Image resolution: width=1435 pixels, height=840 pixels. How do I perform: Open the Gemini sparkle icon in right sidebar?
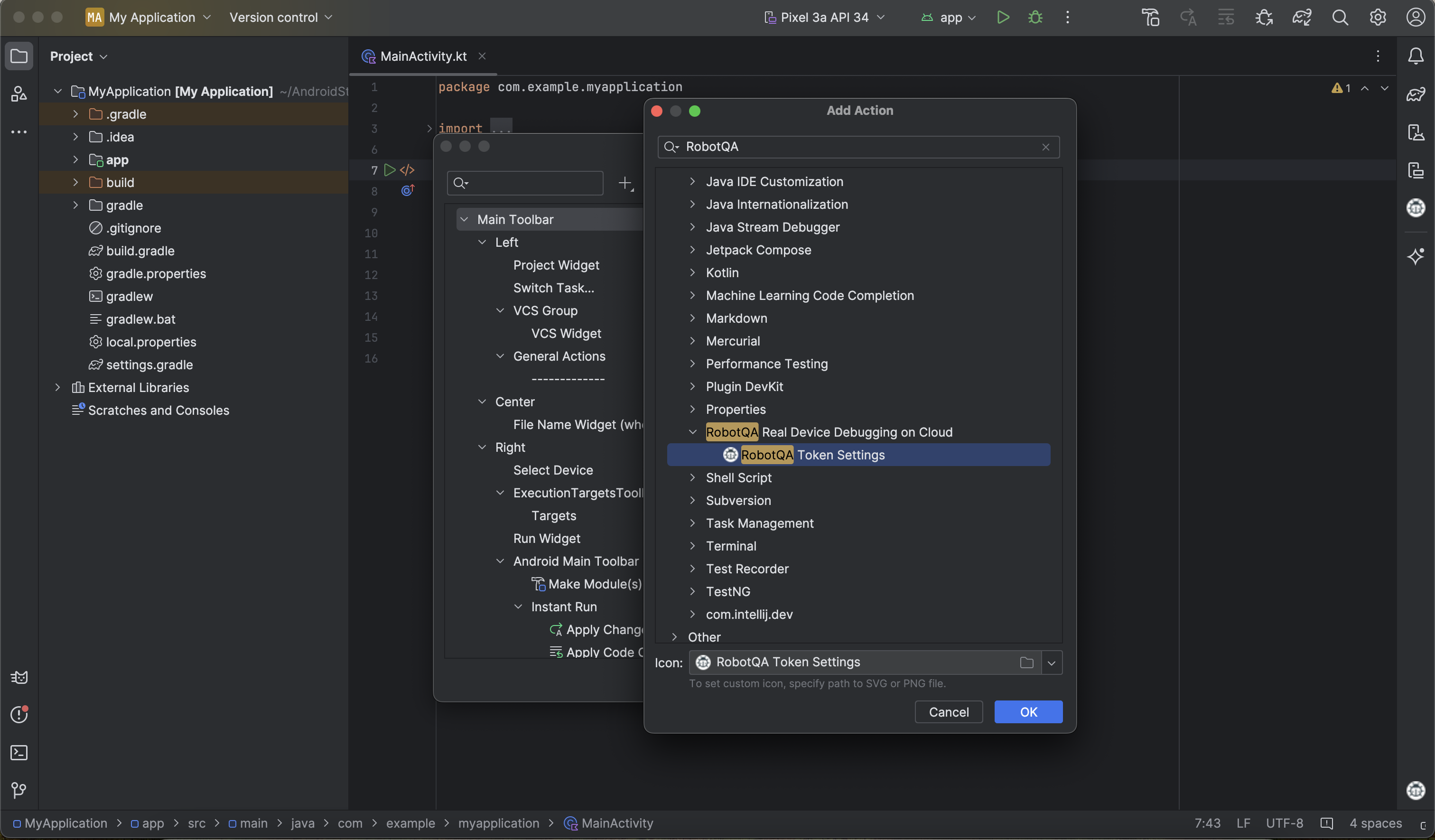click(1416, 256)
